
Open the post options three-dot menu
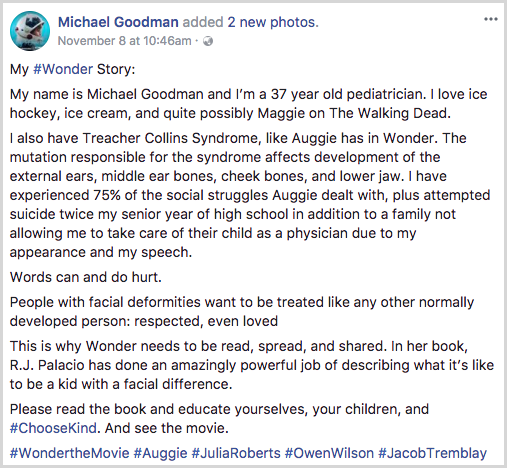coord(491,19)
